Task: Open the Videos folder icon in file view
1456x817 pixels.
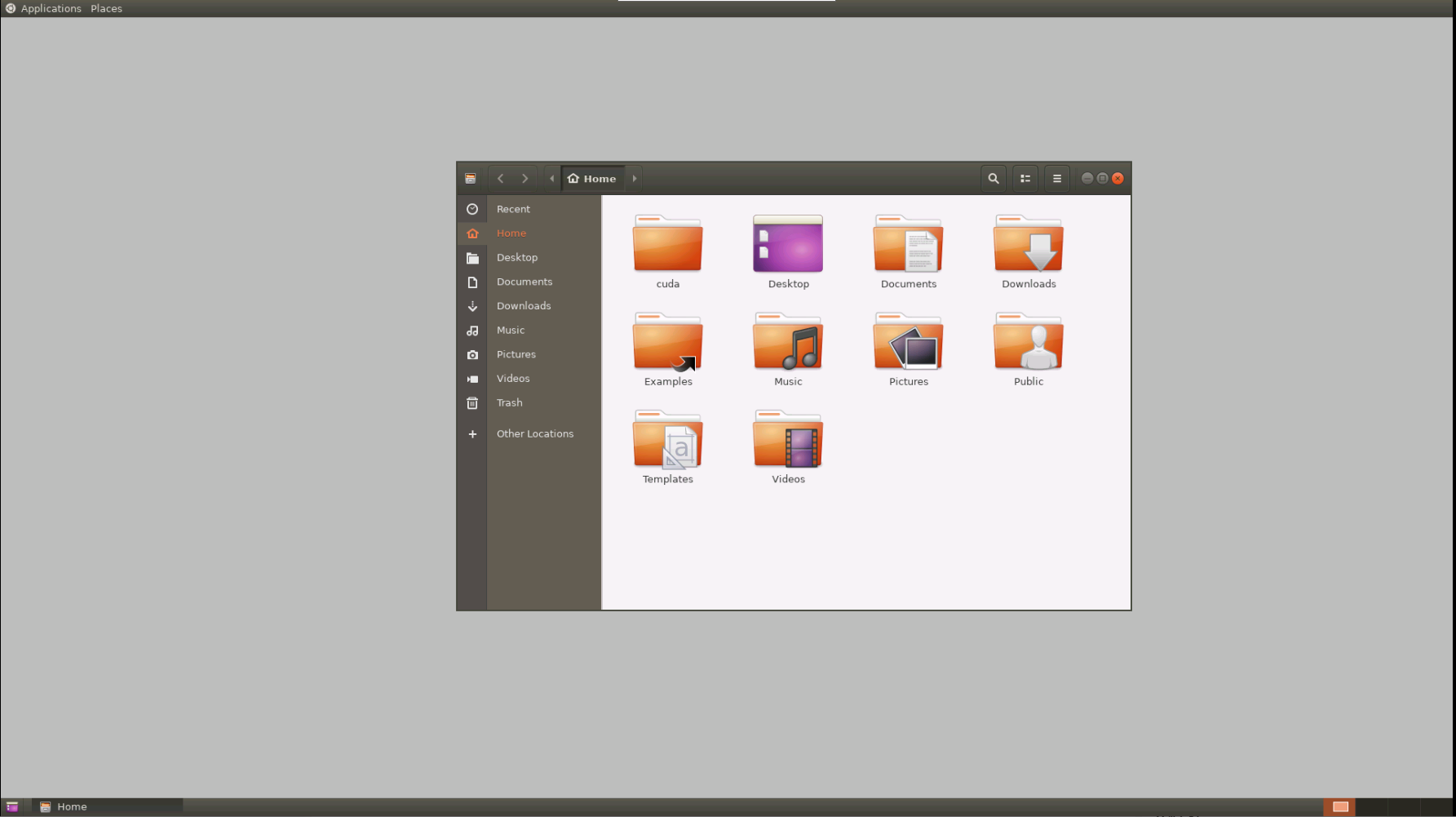Action: point(787,440)
